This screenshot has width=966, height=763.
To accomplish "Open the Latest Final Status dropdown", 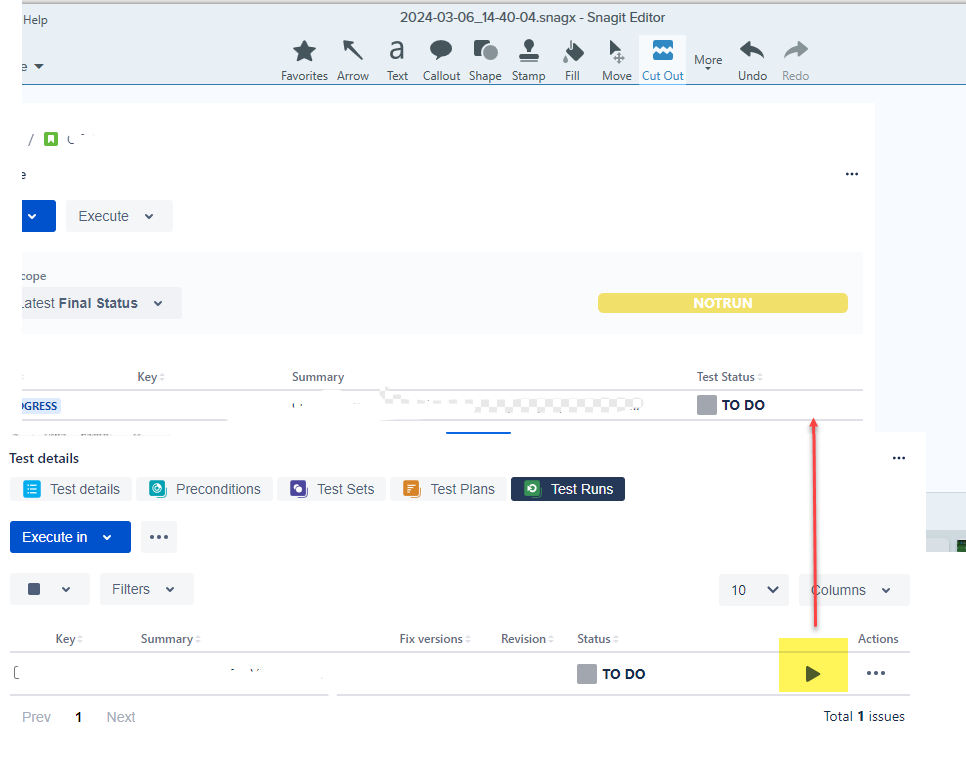I will pos(101,303).
